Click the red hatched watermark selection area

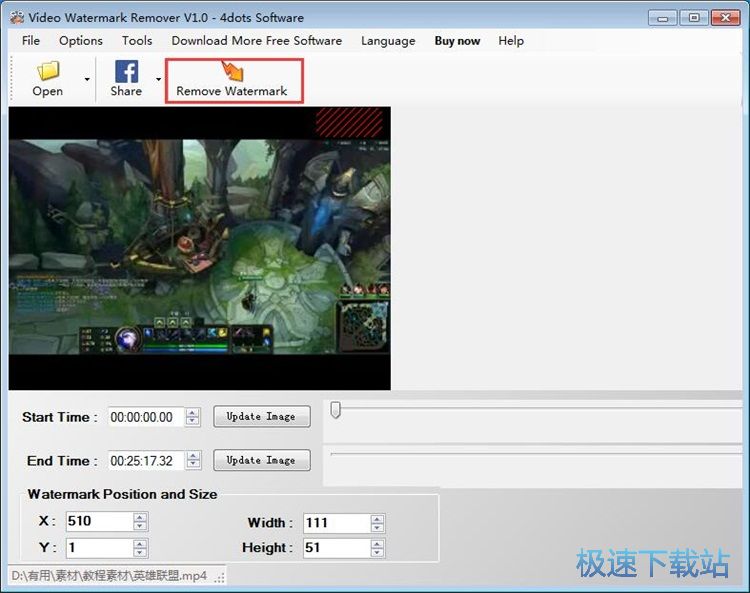349,122
